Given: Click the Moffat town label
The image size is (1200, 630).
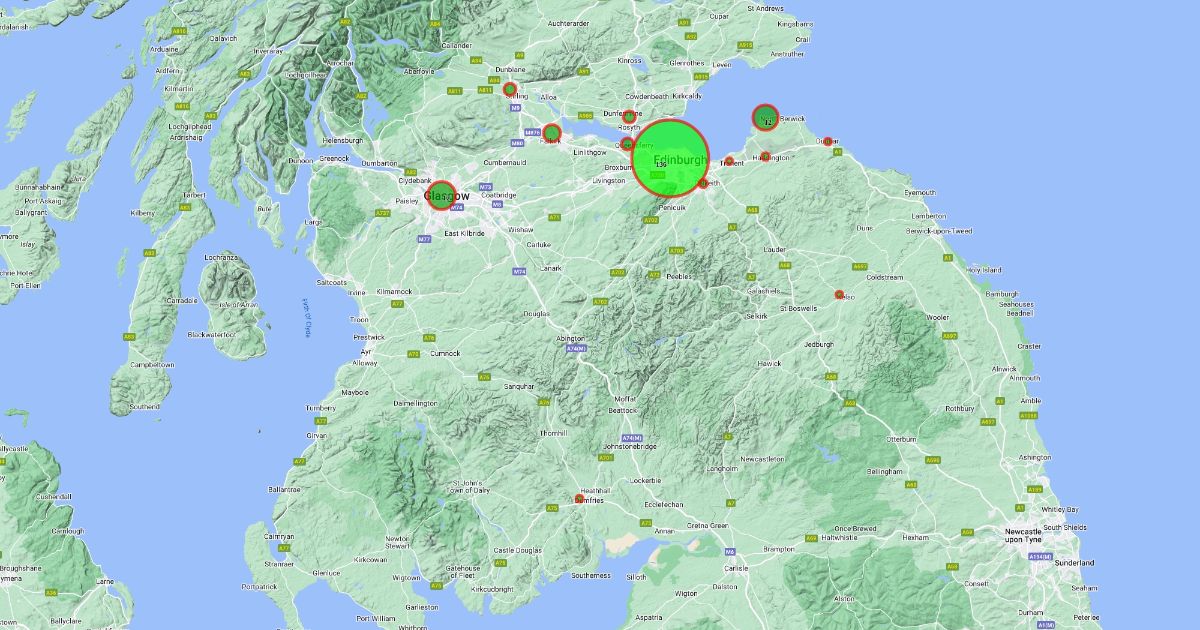Looking at the screenshot, I should point(623,398).
